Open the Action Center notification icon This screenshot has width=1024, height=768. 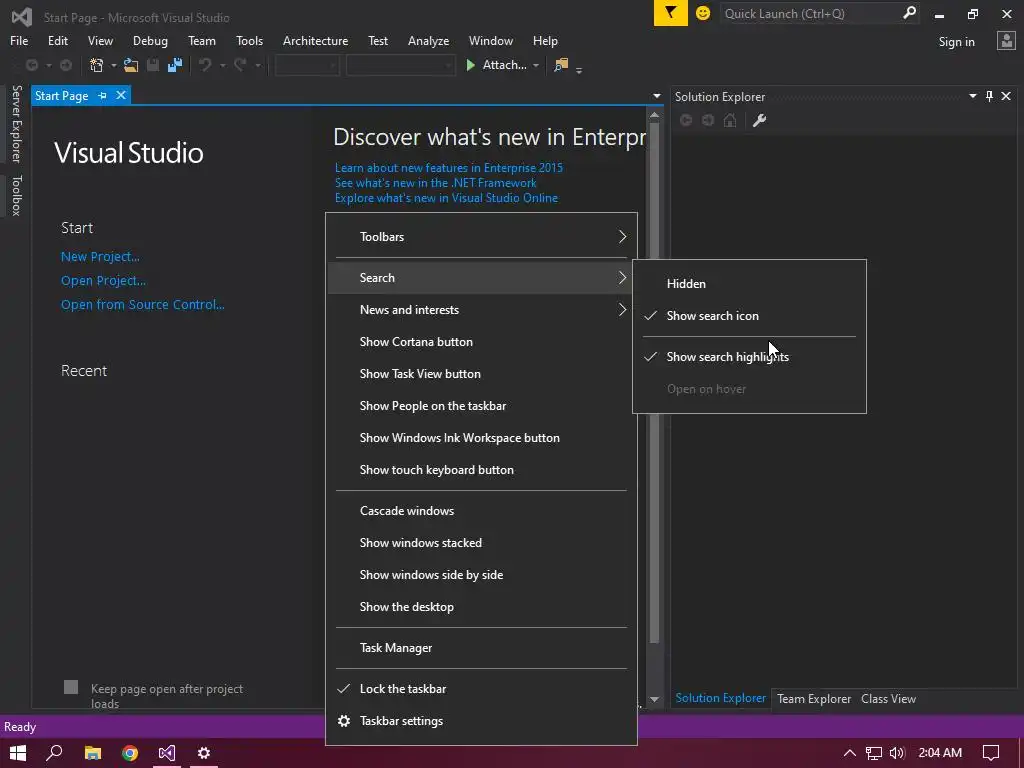(991, 753)
